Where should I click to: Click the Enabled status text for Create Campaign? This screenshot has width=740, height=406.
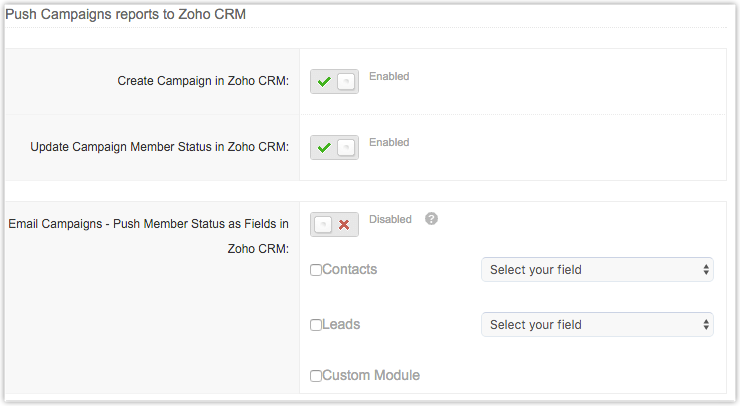[x=389, y=76]
